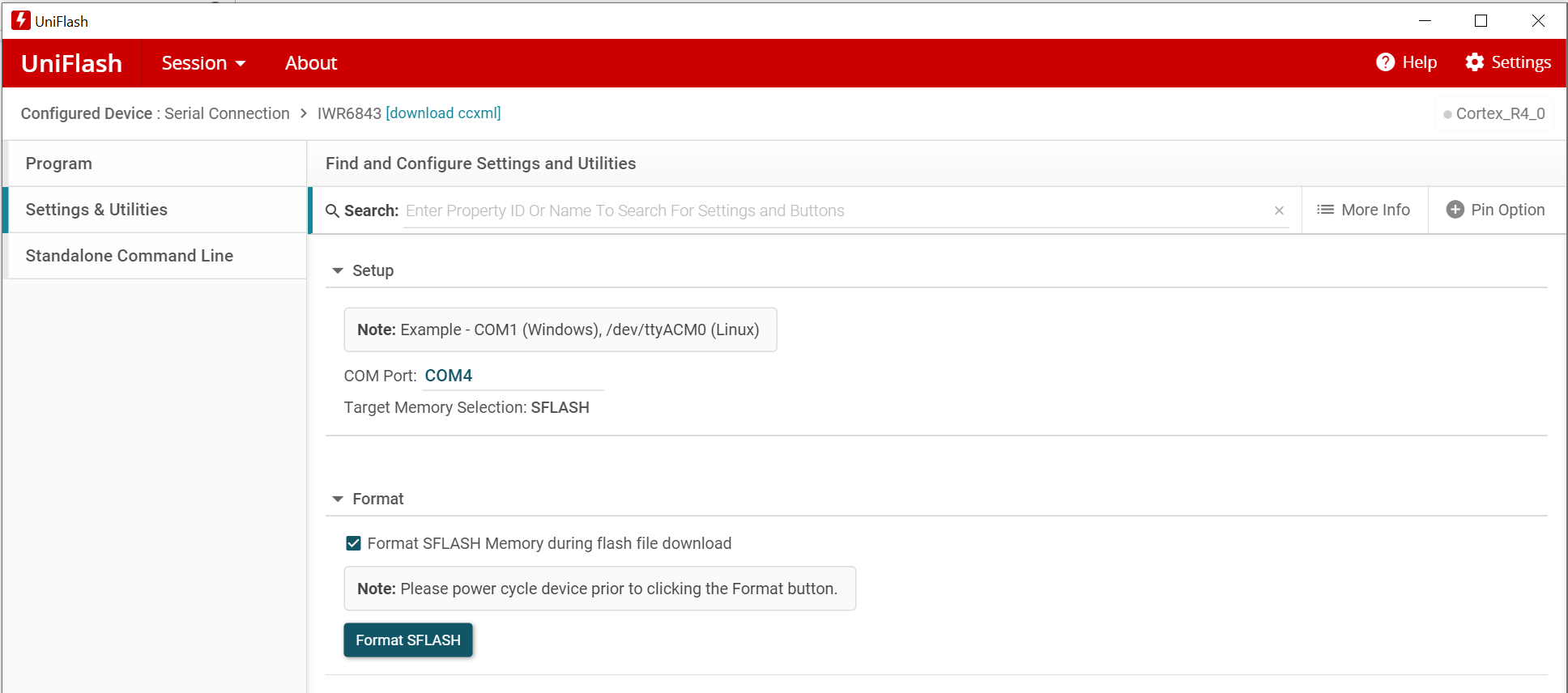Select Settings & Utilities tab
Image resolution: width=1568 pixels, height=693 pixels.
click(156, 210)
